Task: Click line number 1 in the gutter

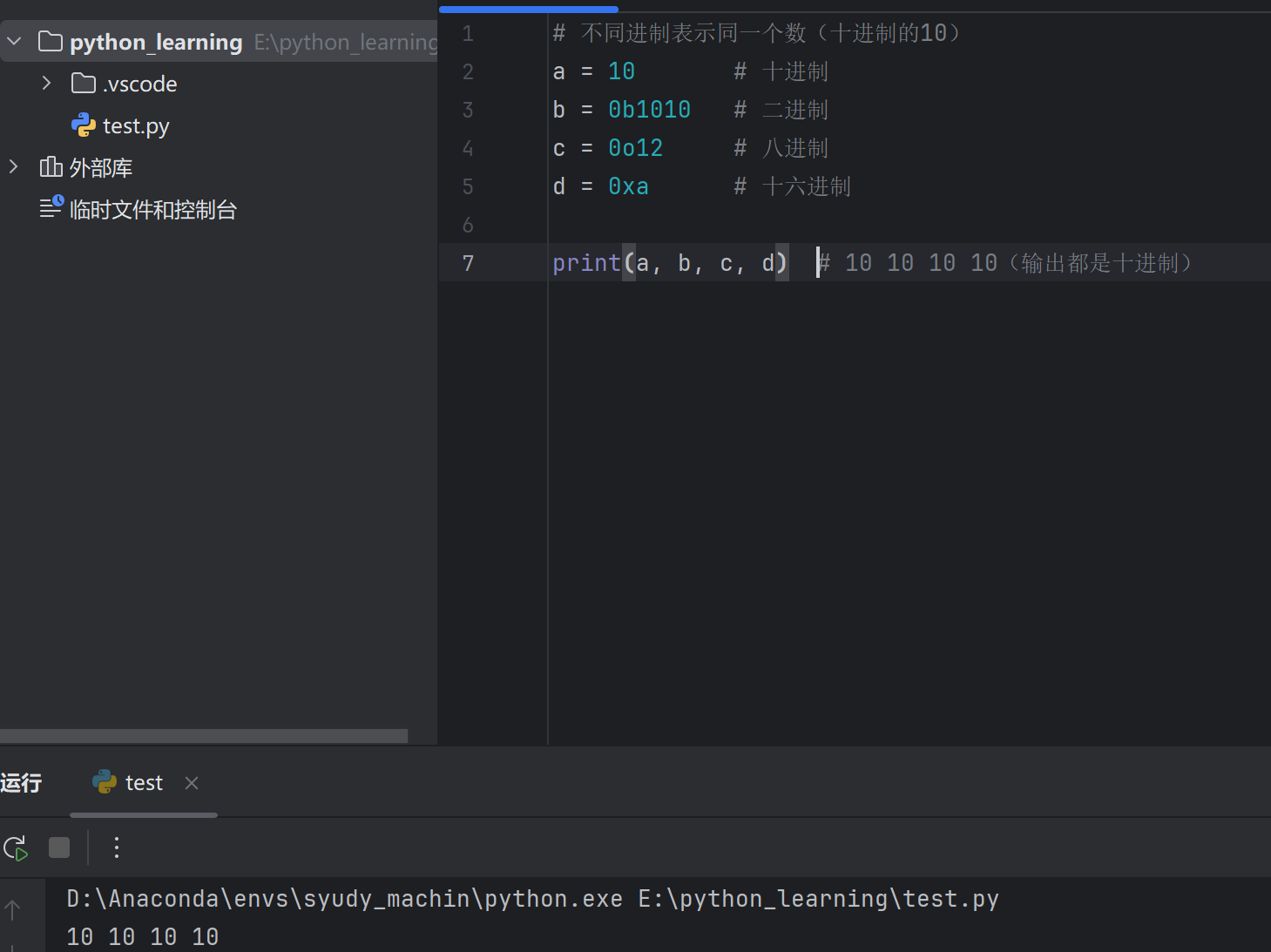Action: tap(468, 34)
